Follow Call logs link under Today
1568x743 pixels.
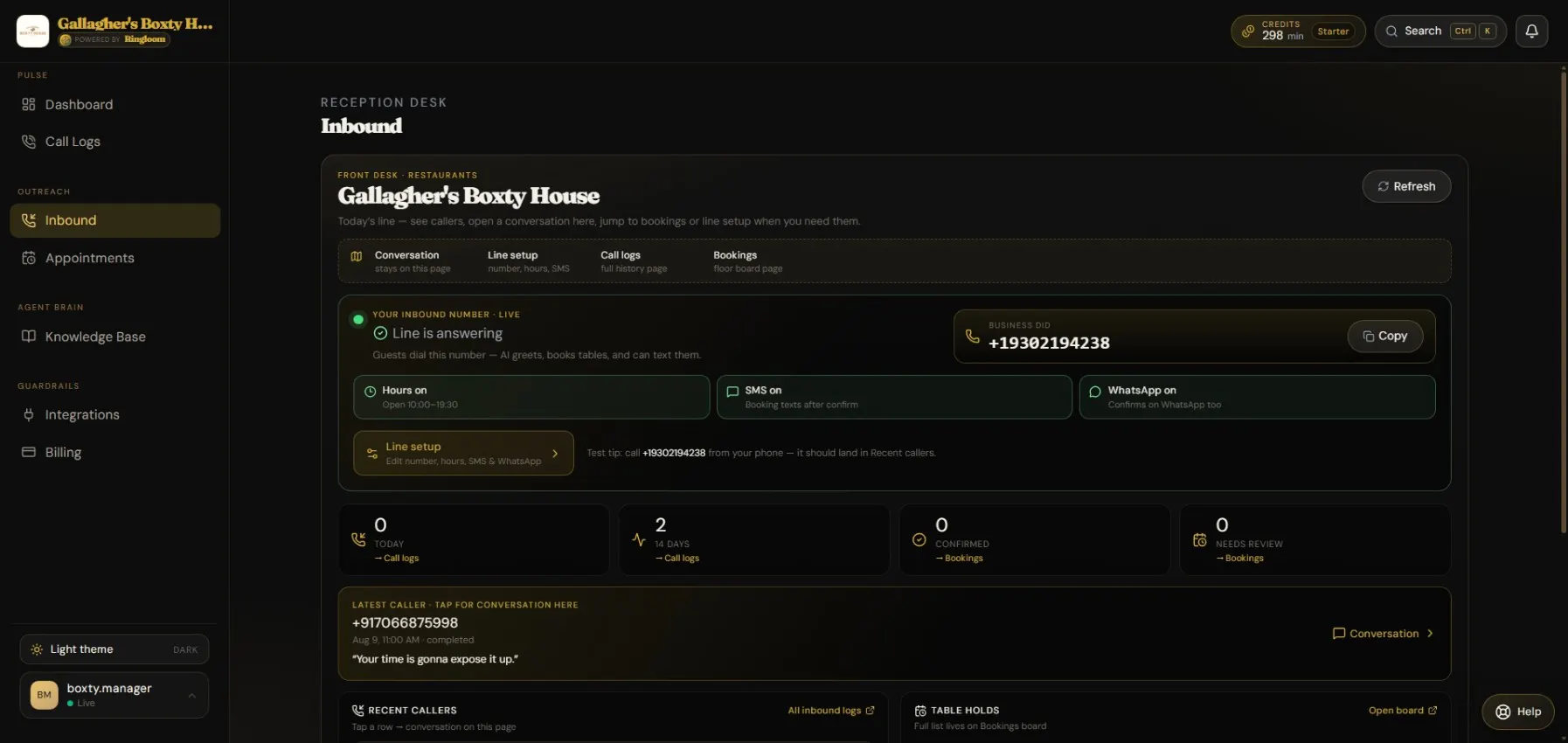point(397,559)
